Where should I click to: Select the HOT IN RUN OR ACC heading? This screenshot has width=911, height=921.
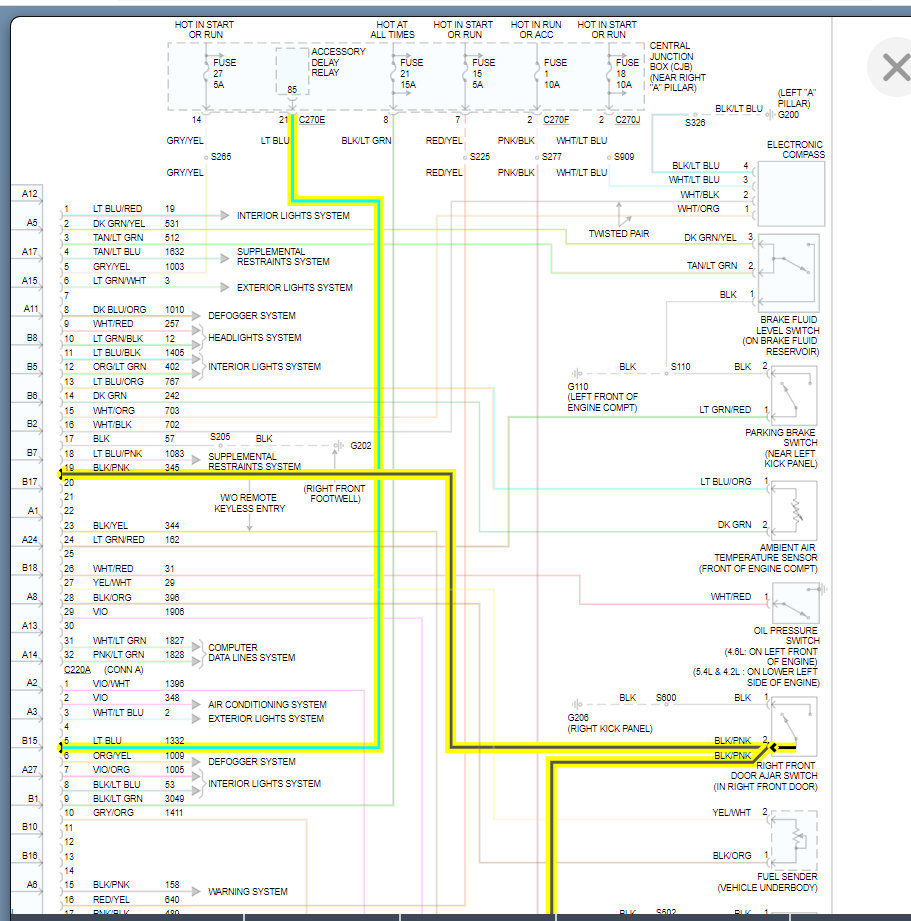pos(536,29)
